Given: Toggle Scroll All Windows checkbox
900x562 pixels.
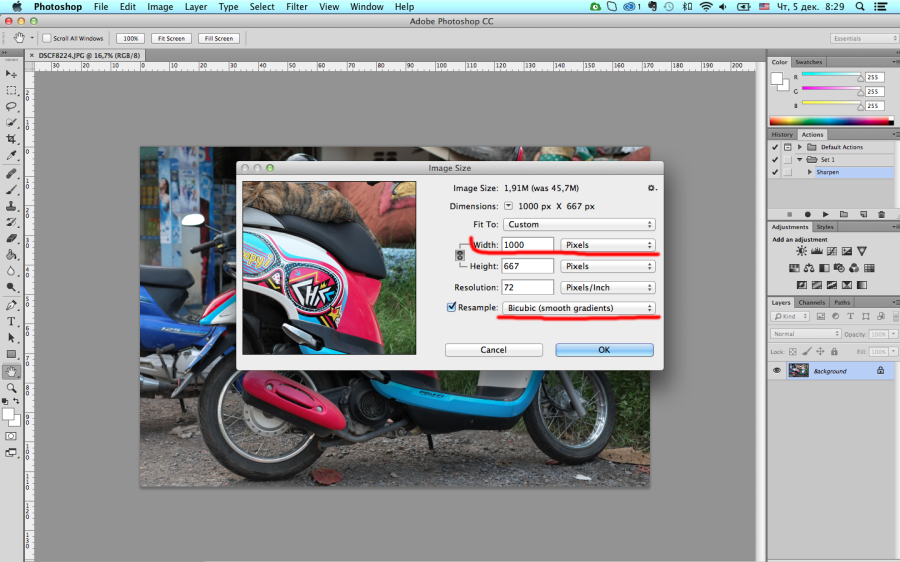Looking at the screenshot, I should click(47, 38).
